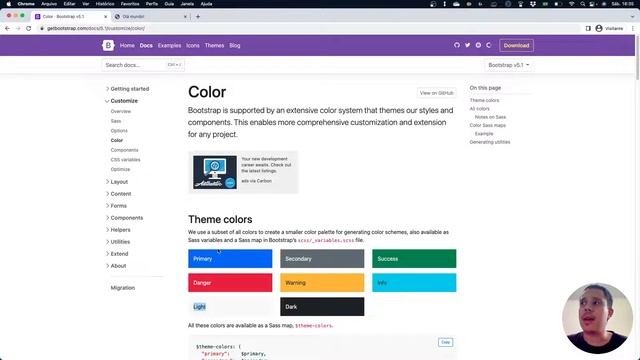Click the Wi-Fi status icon

point(572,4)
